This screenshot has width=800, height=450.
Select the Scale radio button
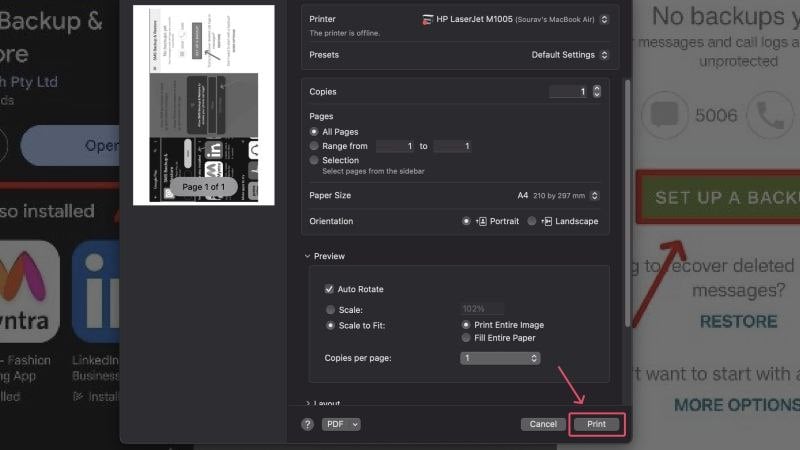331,310
